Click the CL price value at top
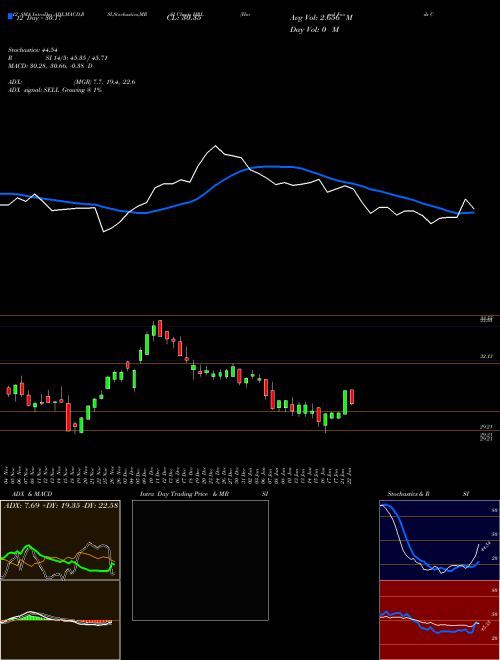 [x=184, y=18]
